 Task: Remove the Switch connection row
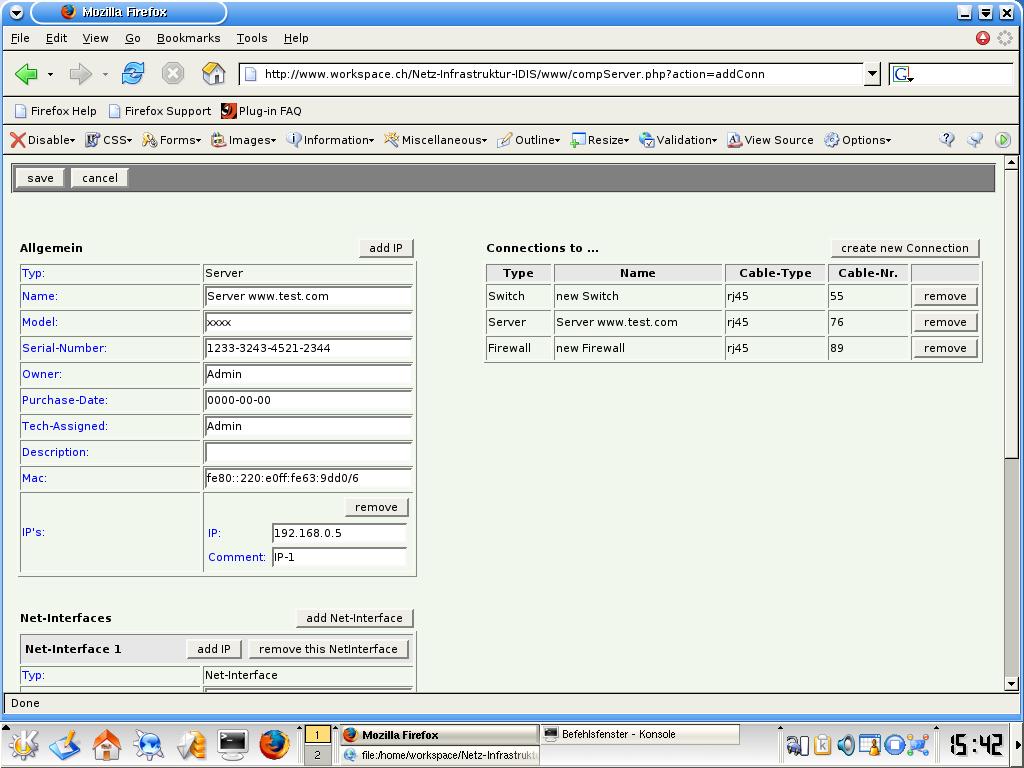[945, 296]
